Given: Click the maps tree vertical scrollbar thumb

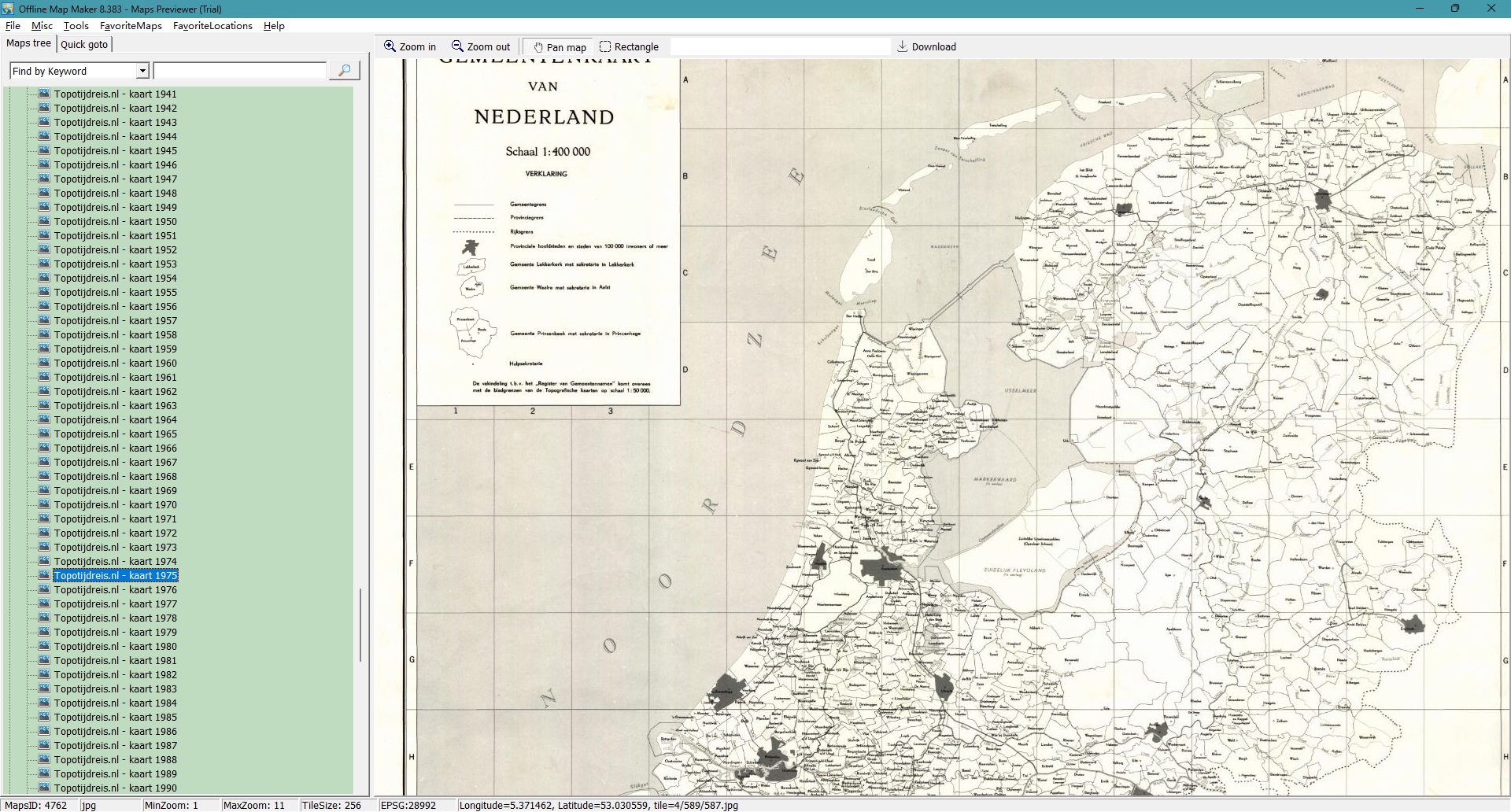Looking at the screenshot, I should pos(360,626).
